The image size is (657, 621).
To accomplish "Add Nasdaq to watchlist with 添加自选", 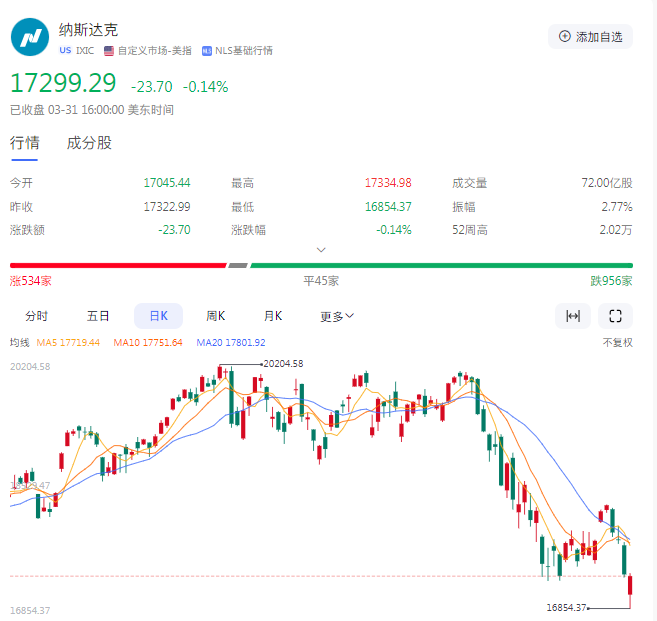I will tap(590, 36).
